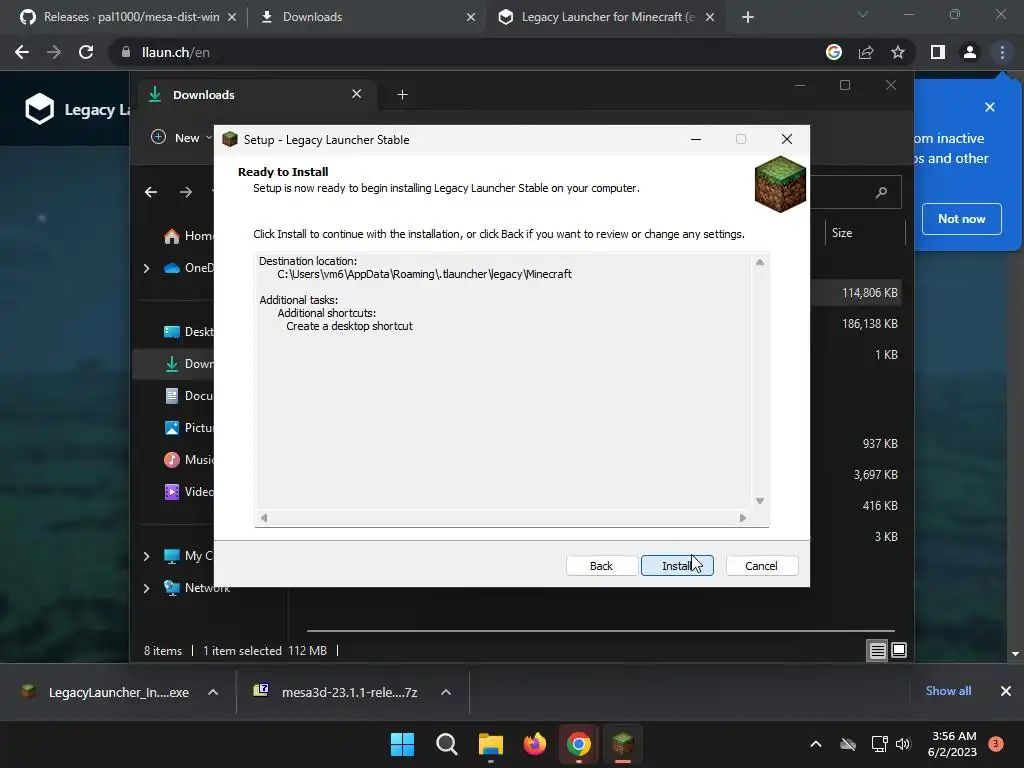1024x768 pixels.
Task: Select Home in Explorer sidebar
Action: pos(188,236)
